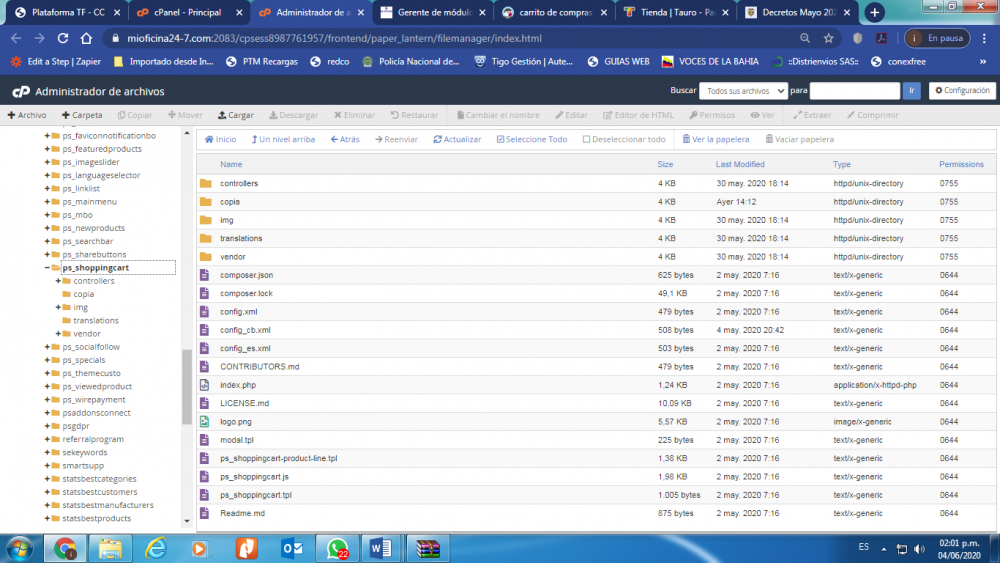Click the Copiar toolbar button
The height and width of the screenshot is (563, 1000).
[x=135, y=115]
